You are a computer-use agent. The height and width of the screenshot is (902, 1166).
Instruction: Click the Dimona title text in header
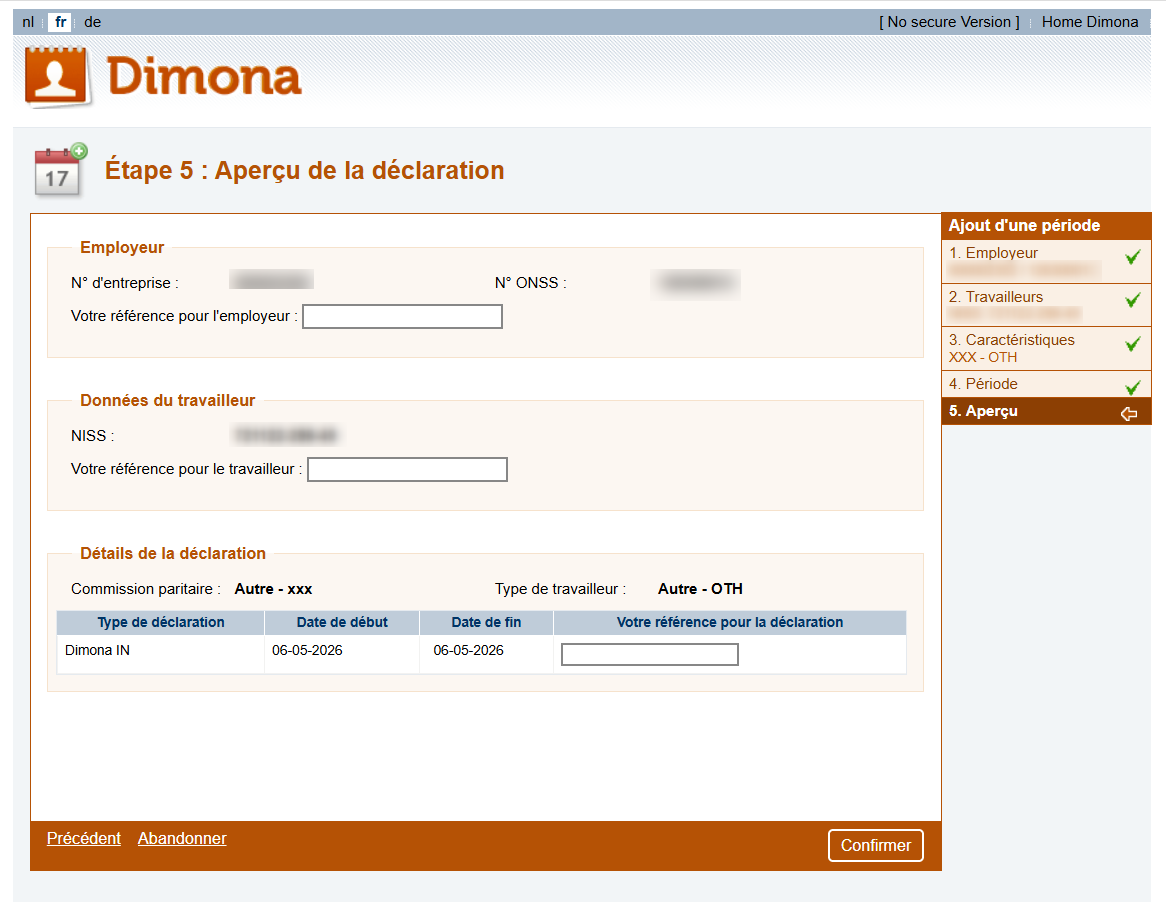coord(204,76)
